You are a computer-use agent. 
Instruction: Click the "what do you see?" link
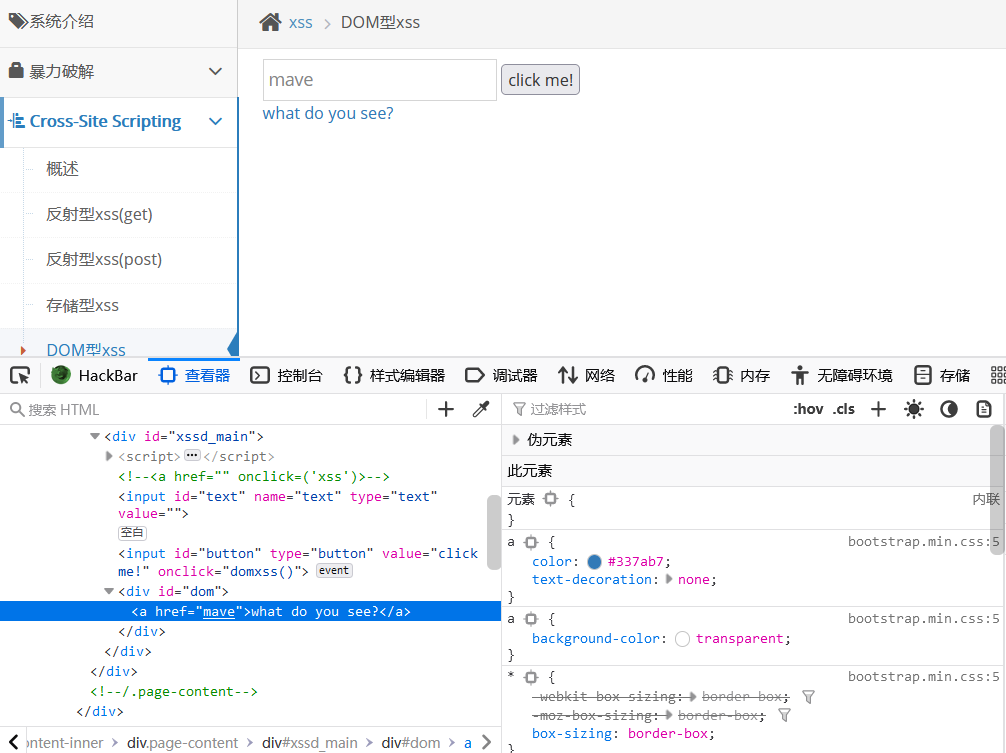[328, 114]
